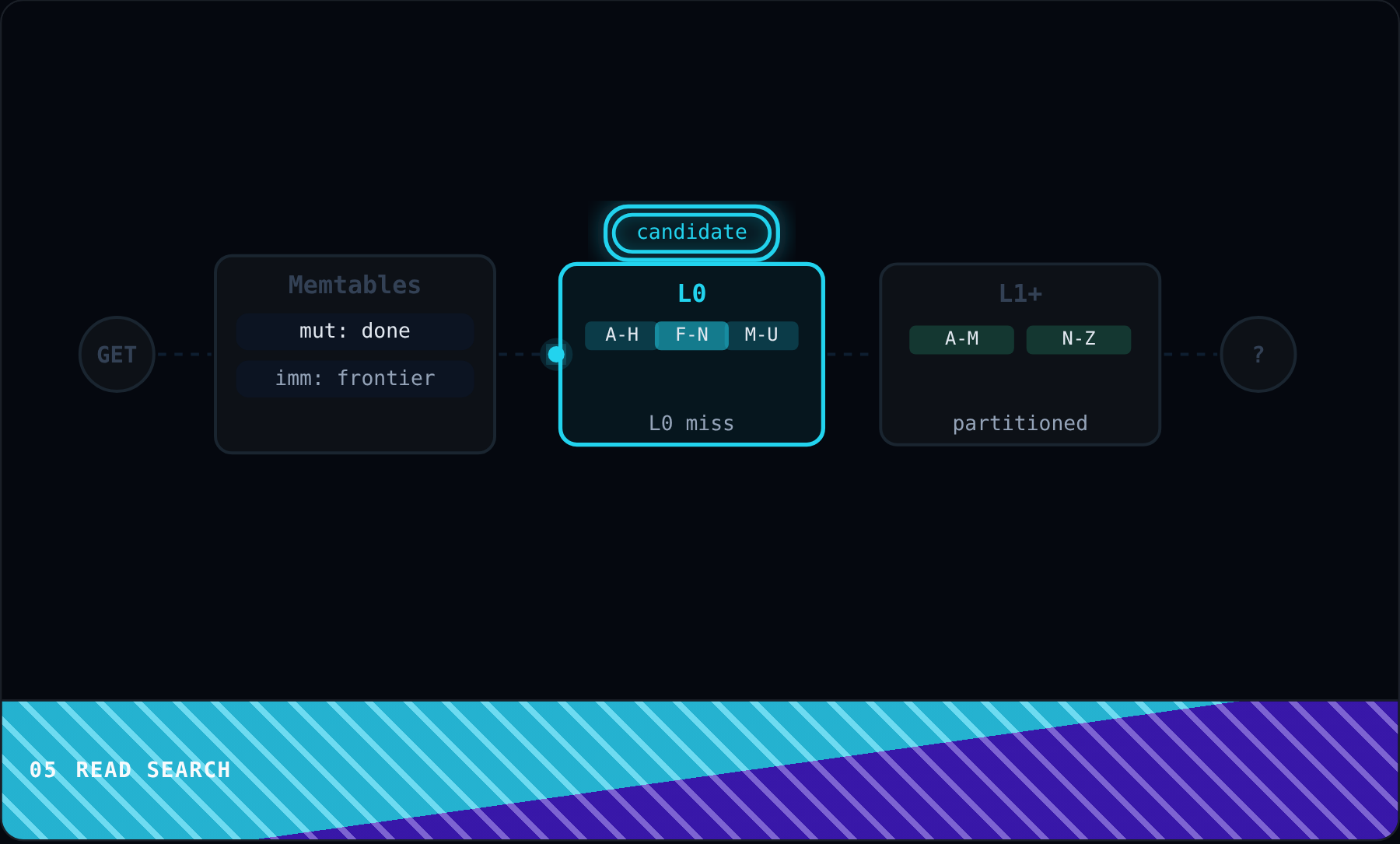1400x844 pixels.
Task: Select the A-H segment in L0
Action: [621, 335]
